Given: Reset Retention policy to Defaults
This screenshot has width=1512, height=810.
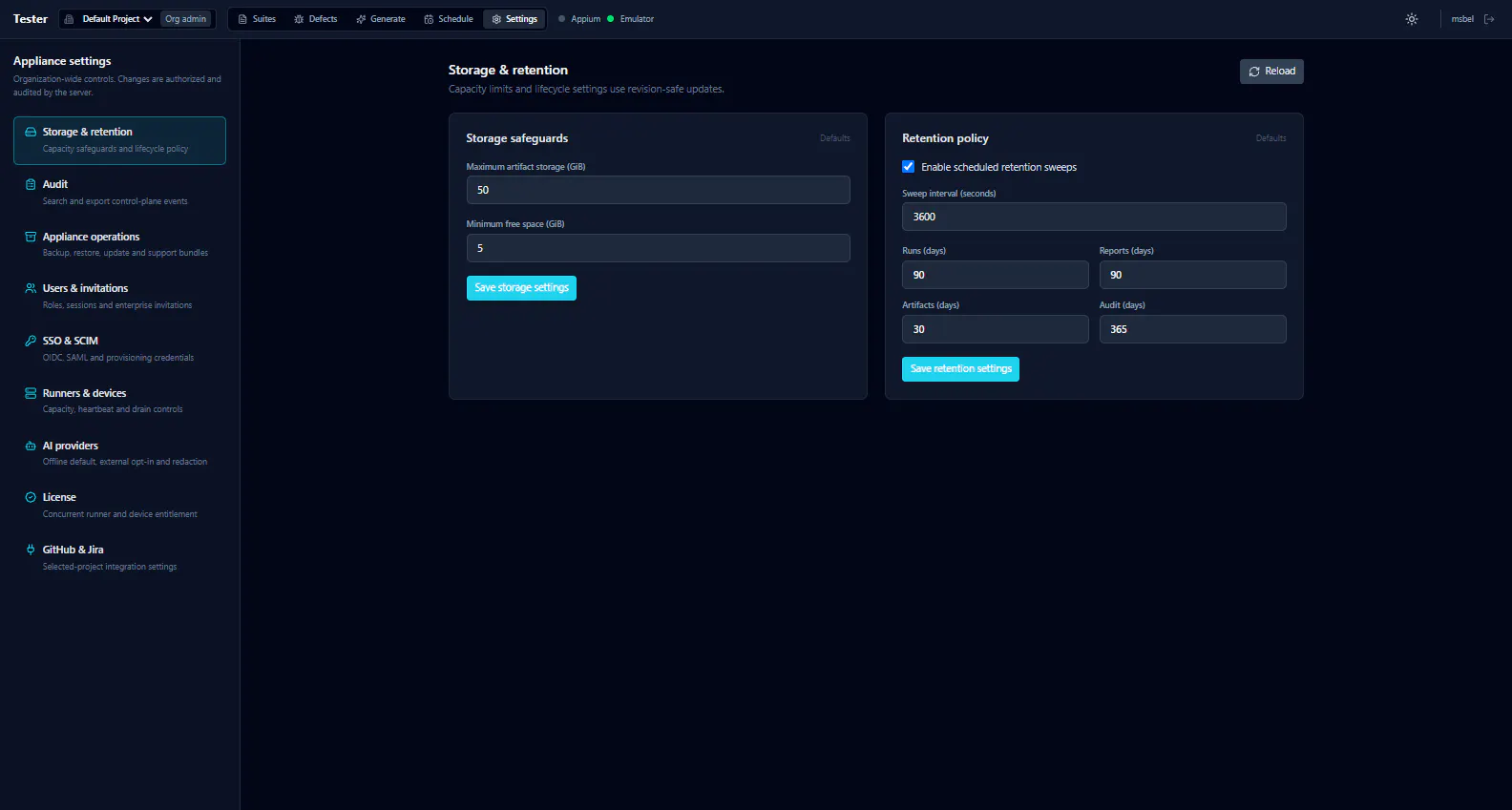Looking at the screenshot, I should tap(1270, 138).
